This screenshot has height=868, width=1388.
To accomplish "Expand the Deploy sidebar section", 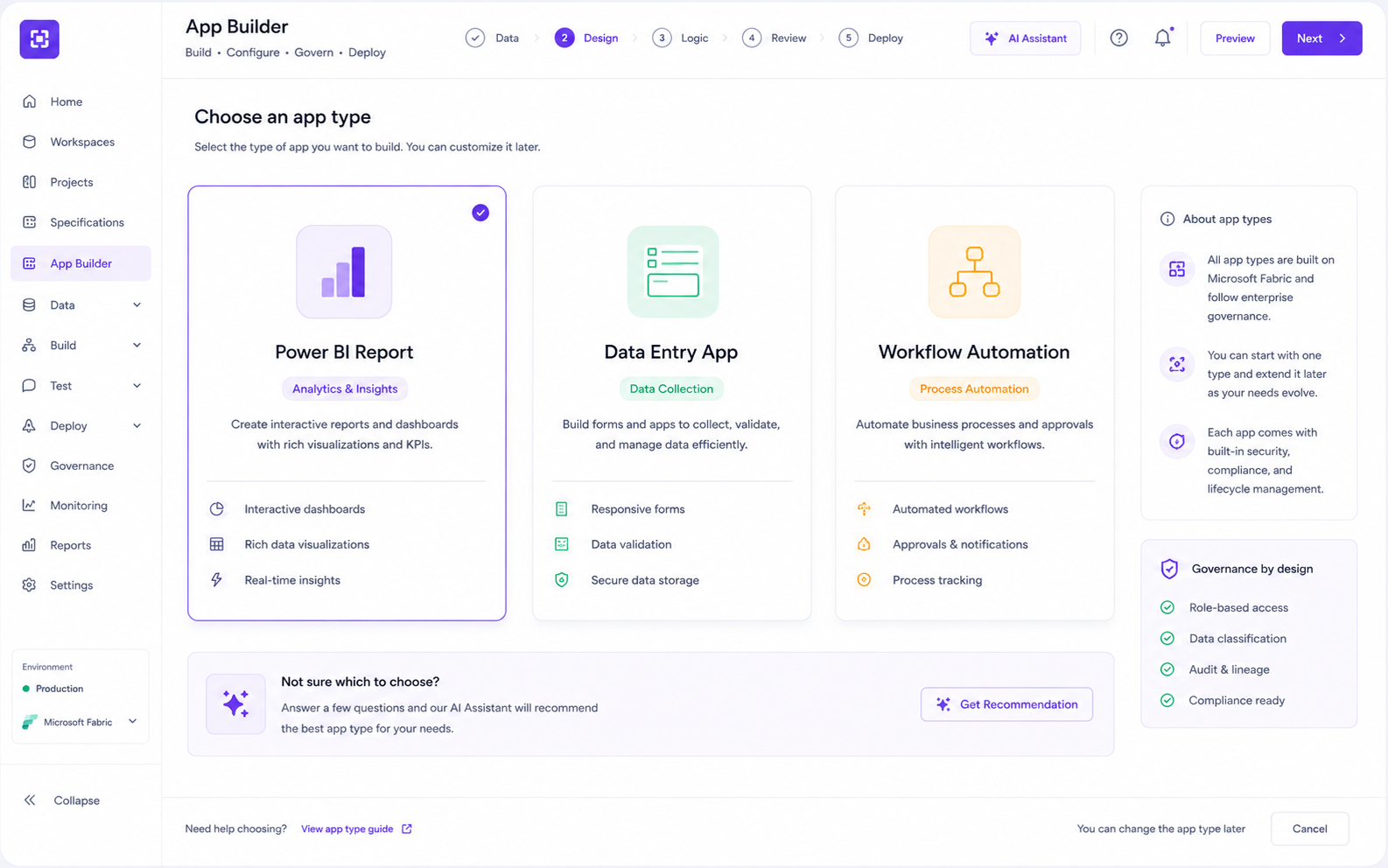I will [81, 425].
